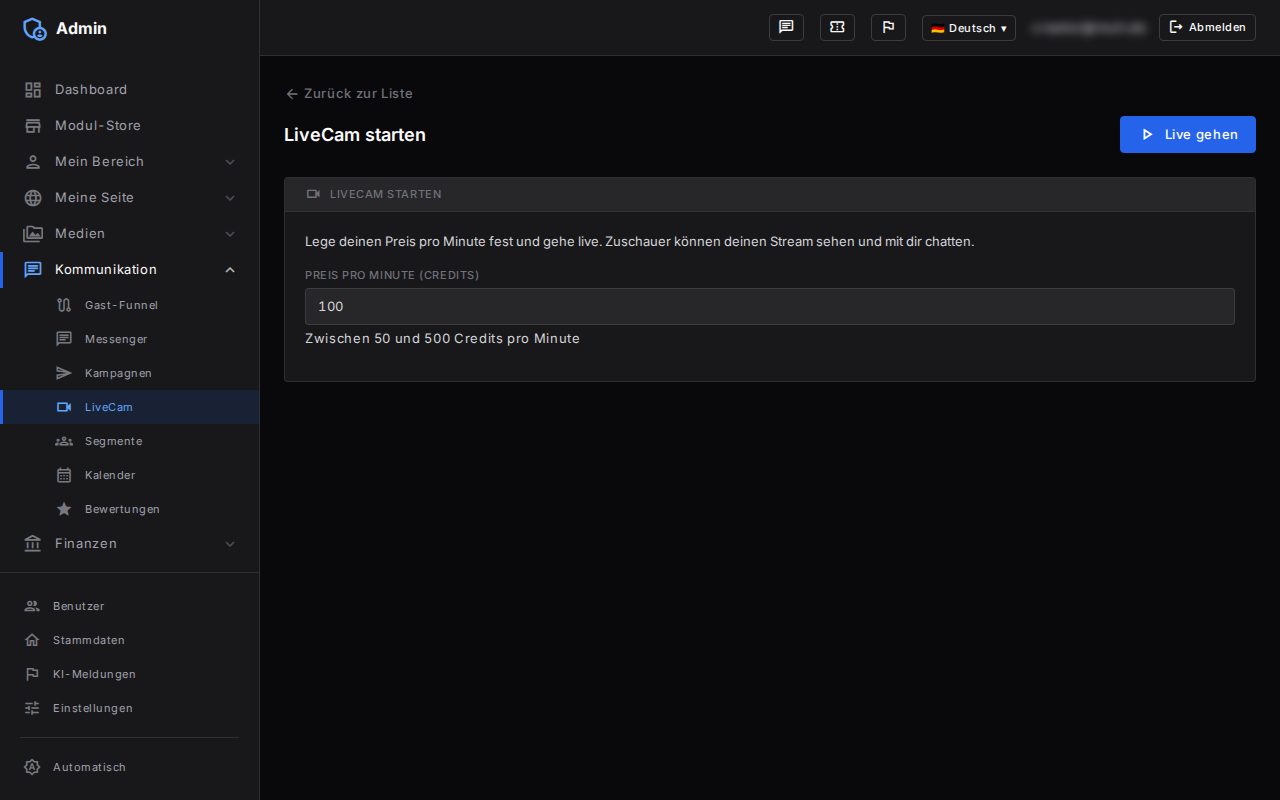
Task: Open Einstellungen via the sliders icon
Action: pyautogui.click(x=32, y=708)
